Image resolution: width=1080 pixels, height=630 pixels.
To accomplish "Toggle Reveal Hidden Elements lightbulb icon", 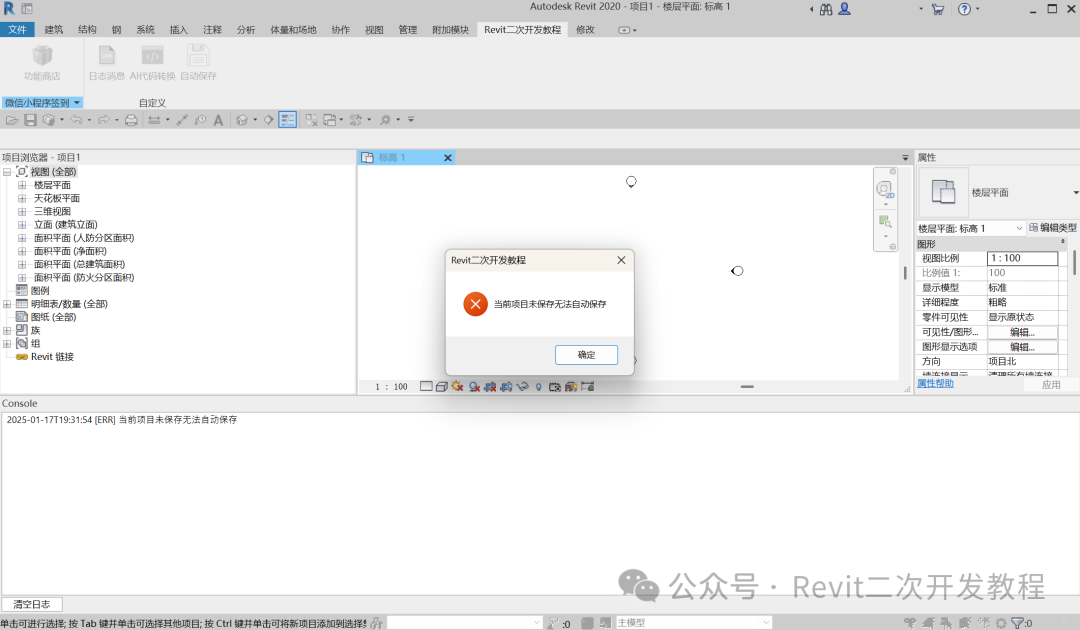I will [x=539, y=387].
